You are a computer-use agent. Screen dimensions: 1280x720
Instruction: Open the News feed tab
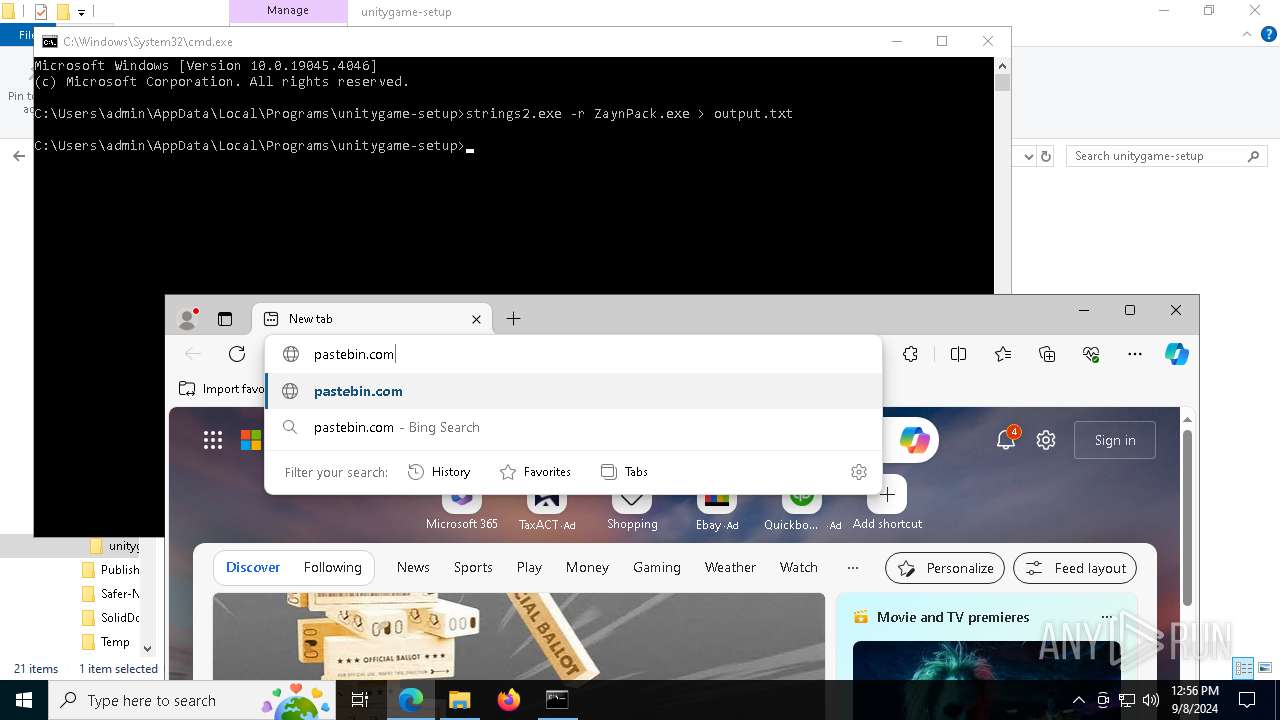413,567
